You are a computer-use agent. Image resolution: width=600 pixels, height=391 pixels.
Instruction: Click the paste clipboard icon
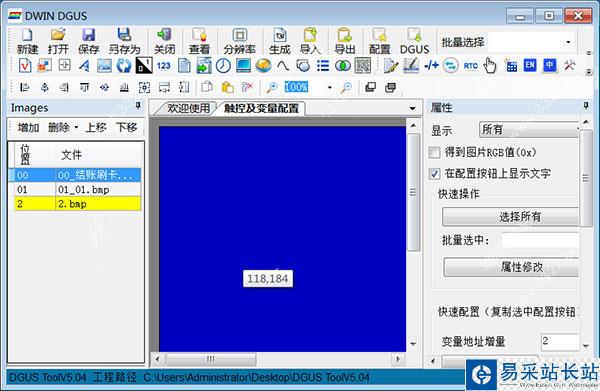click(227, 88)
